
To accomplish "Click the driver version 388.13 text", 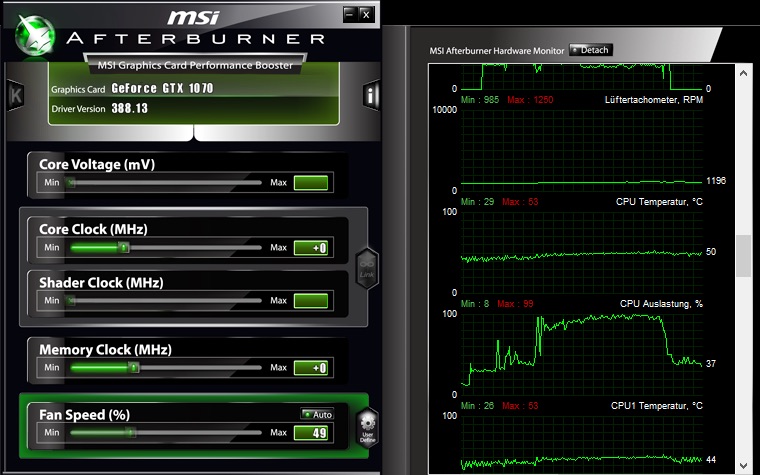I will coord(129,108).
